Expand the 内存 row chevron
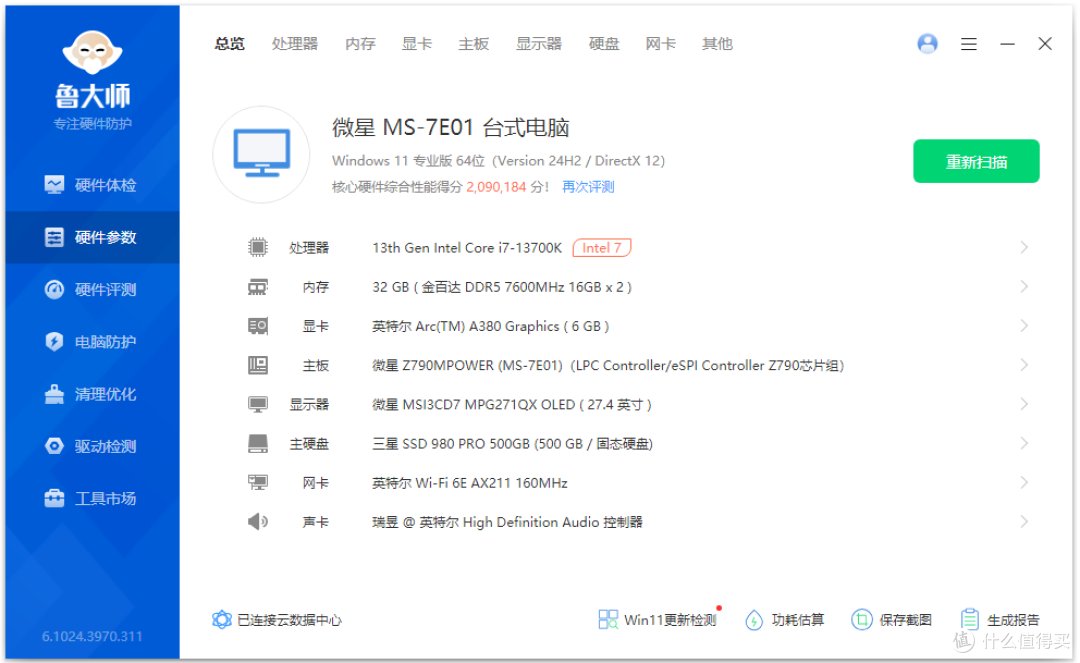 coord(1024,286)
